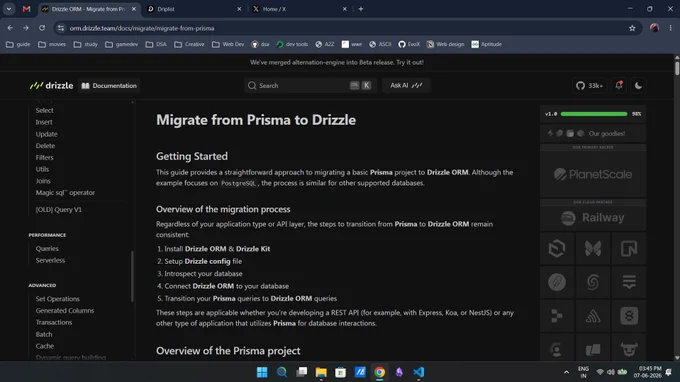This screenshot has height=382, width=680.
Task: Open the Serverless performance page
Action: [50, 260]
